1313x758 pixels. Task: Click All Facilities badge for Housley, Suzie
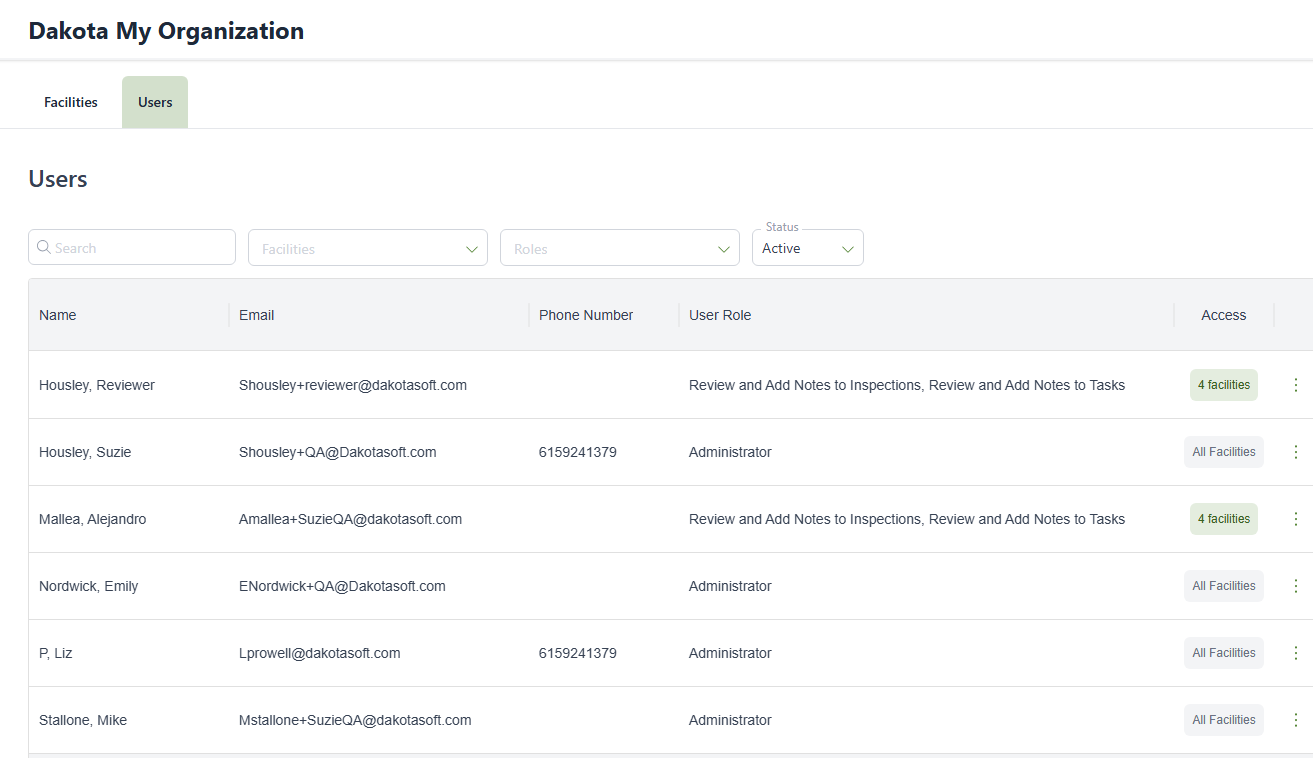click(1224, 452)
